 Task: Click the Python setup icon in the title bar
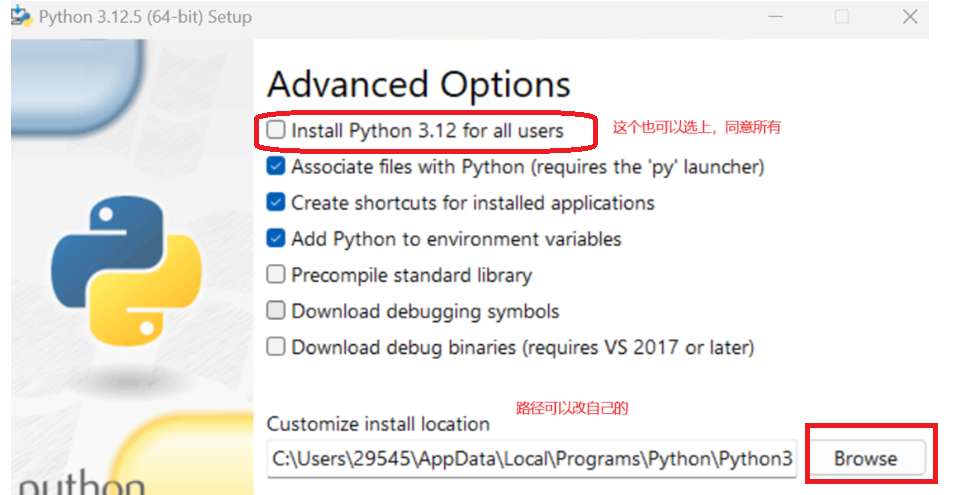(21, 16)
